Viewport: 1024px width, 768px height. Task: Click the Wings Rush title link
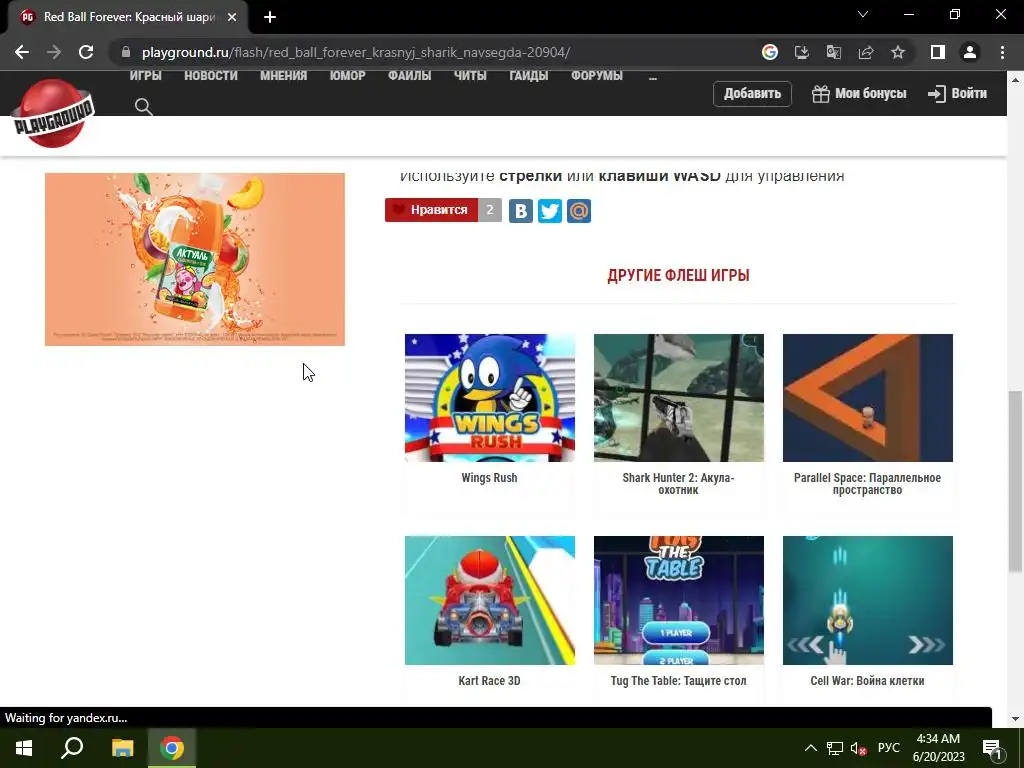(489, 478)
